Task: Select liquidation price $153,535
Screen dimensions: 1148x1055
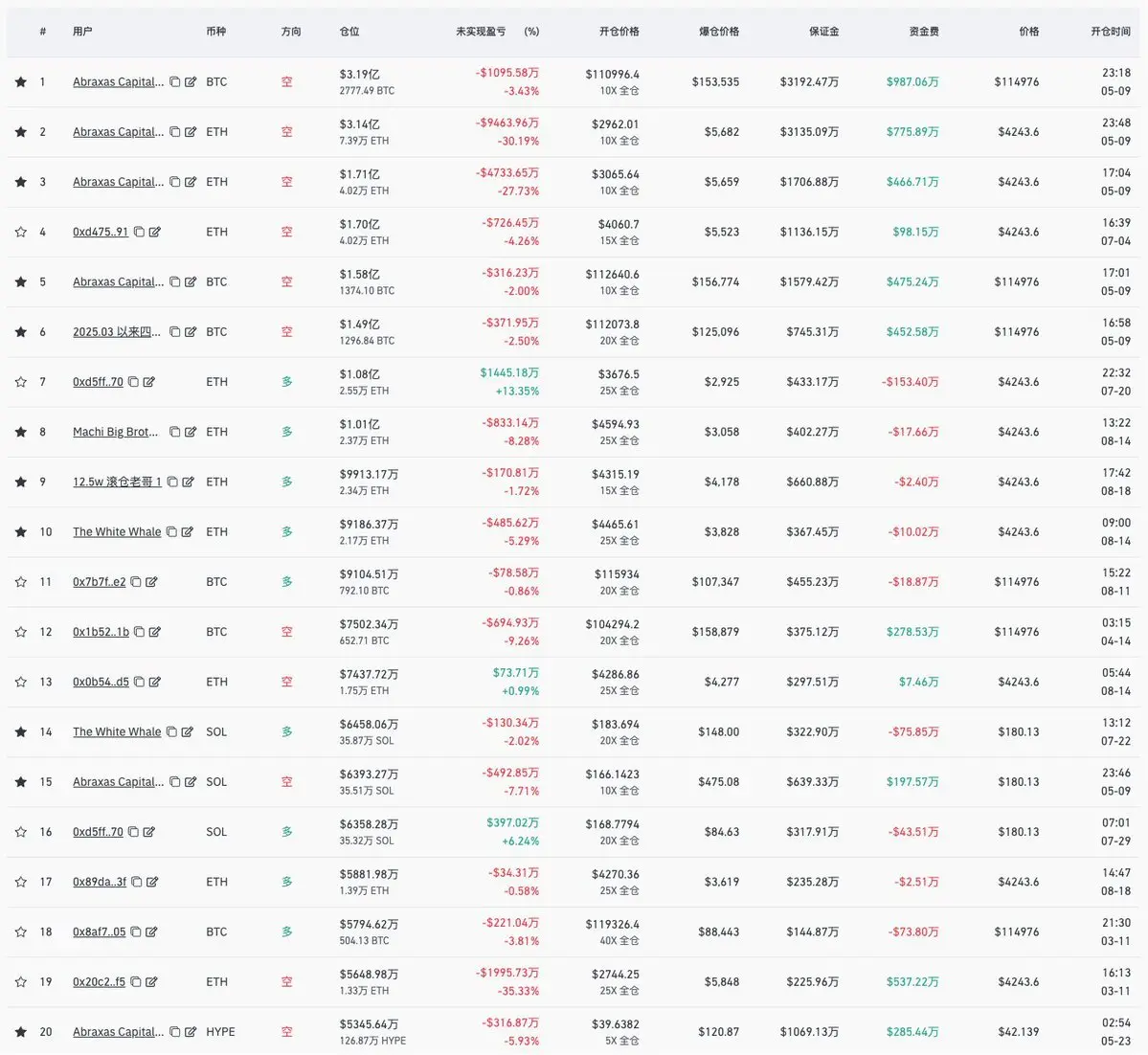Action: [715, 82]
